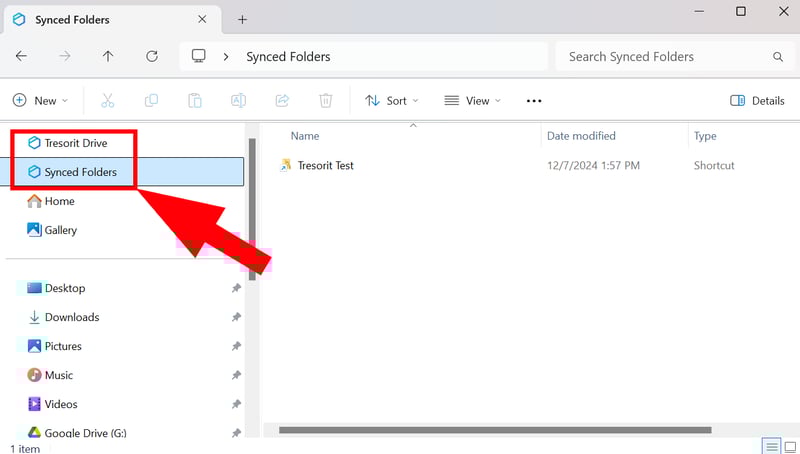
Task: Click the Synced Folders breadcrumb in the address bar
Action: (288, 57)
